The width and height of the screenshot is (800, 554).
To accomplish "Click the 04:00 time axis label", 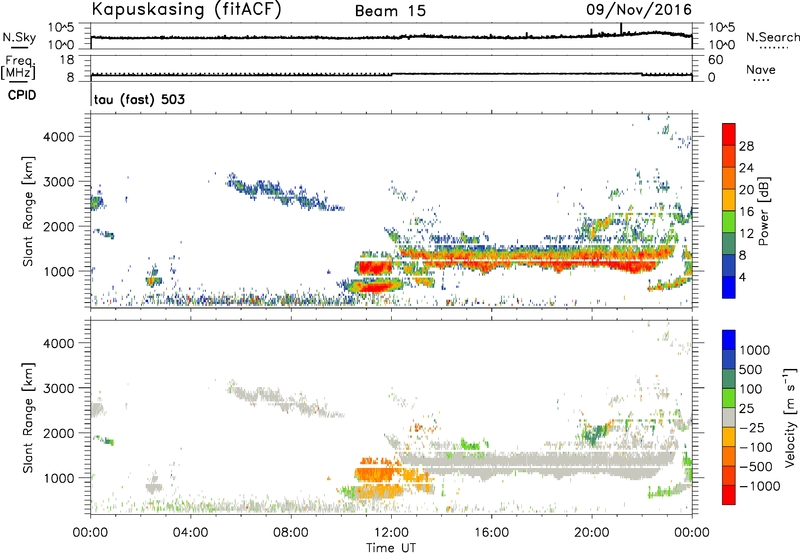I will 191,533.
